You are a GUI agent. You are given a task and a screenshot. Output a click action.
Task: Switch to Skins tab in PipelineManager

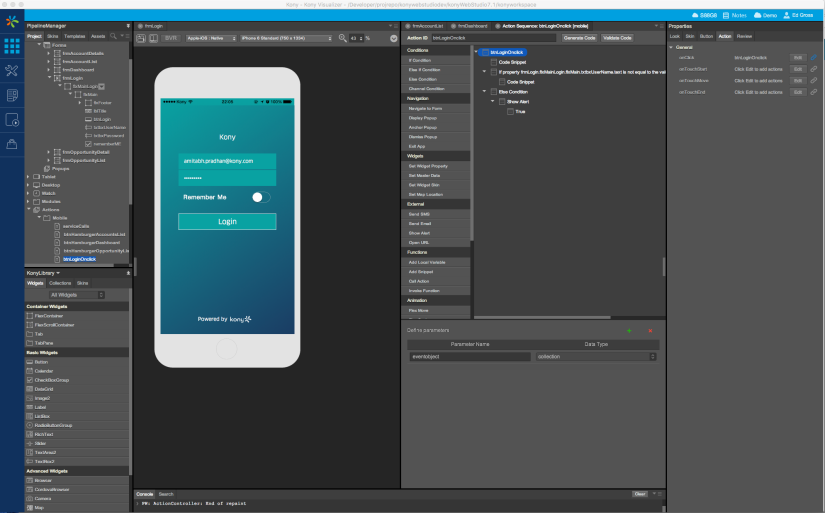pyautogui.click(x=53, y=36)
